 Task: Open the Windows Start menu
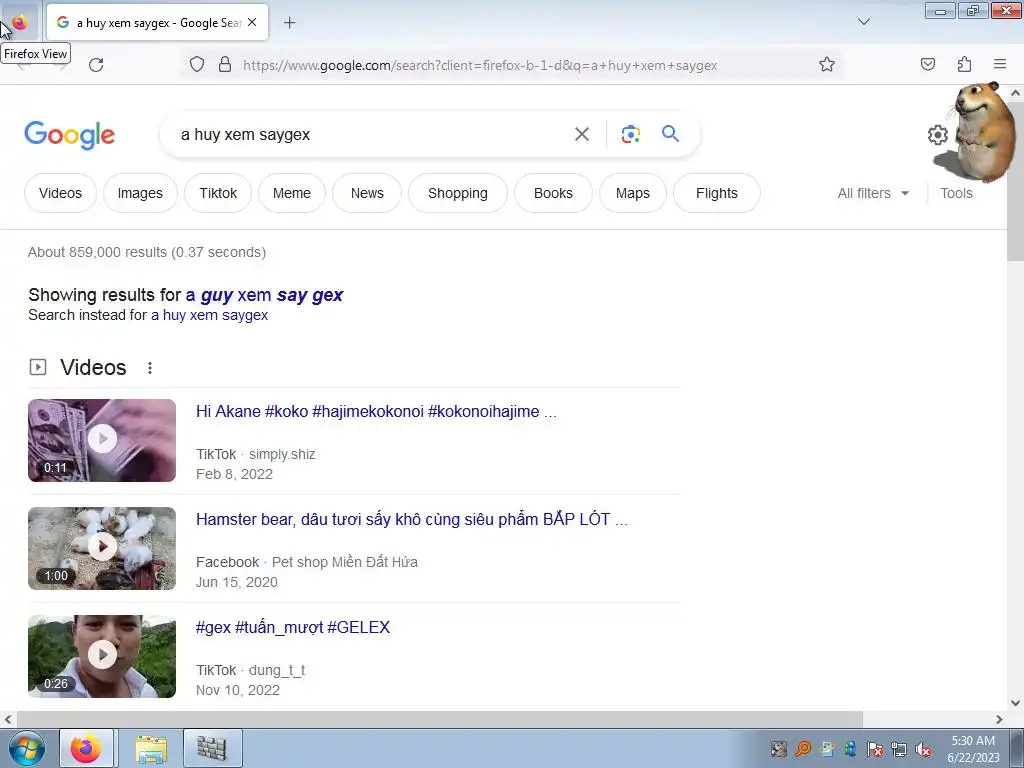tap(25, 748)
